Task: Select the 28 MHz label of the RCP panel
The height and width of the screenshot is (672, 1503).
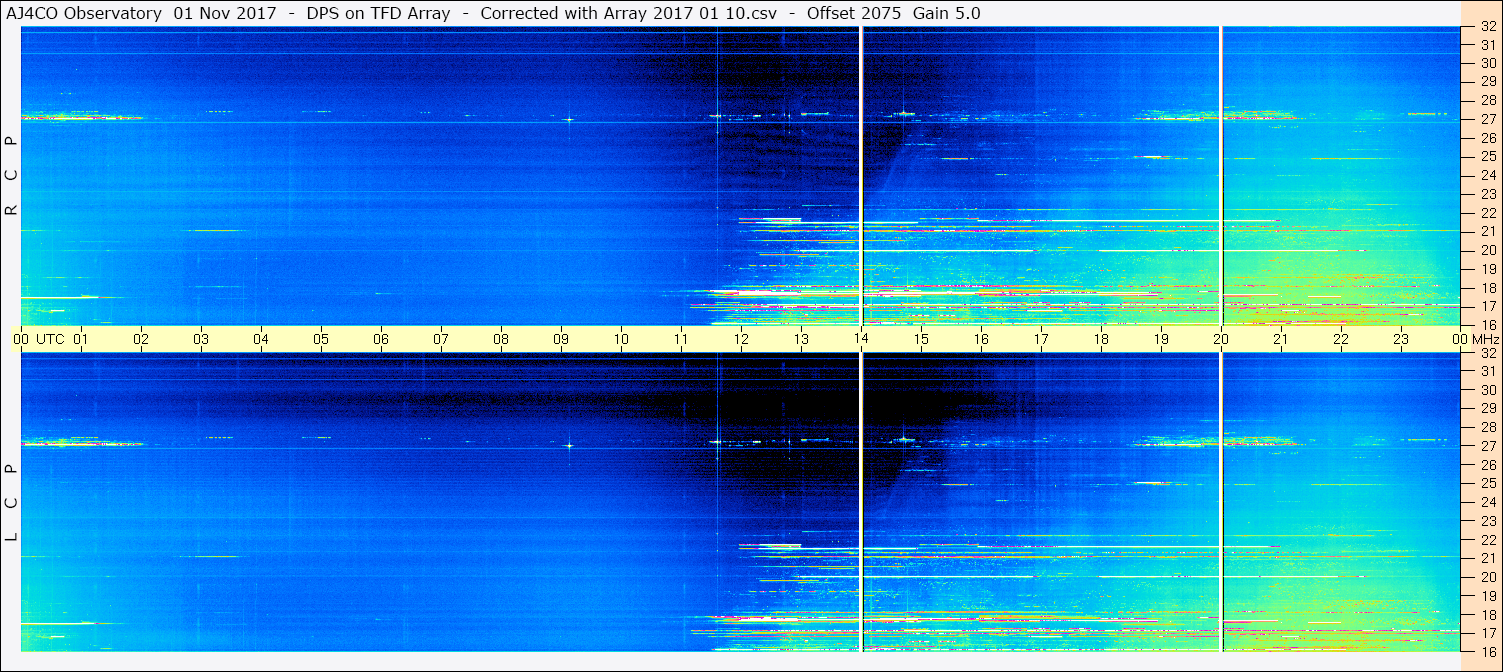Action: point(1488,100)
